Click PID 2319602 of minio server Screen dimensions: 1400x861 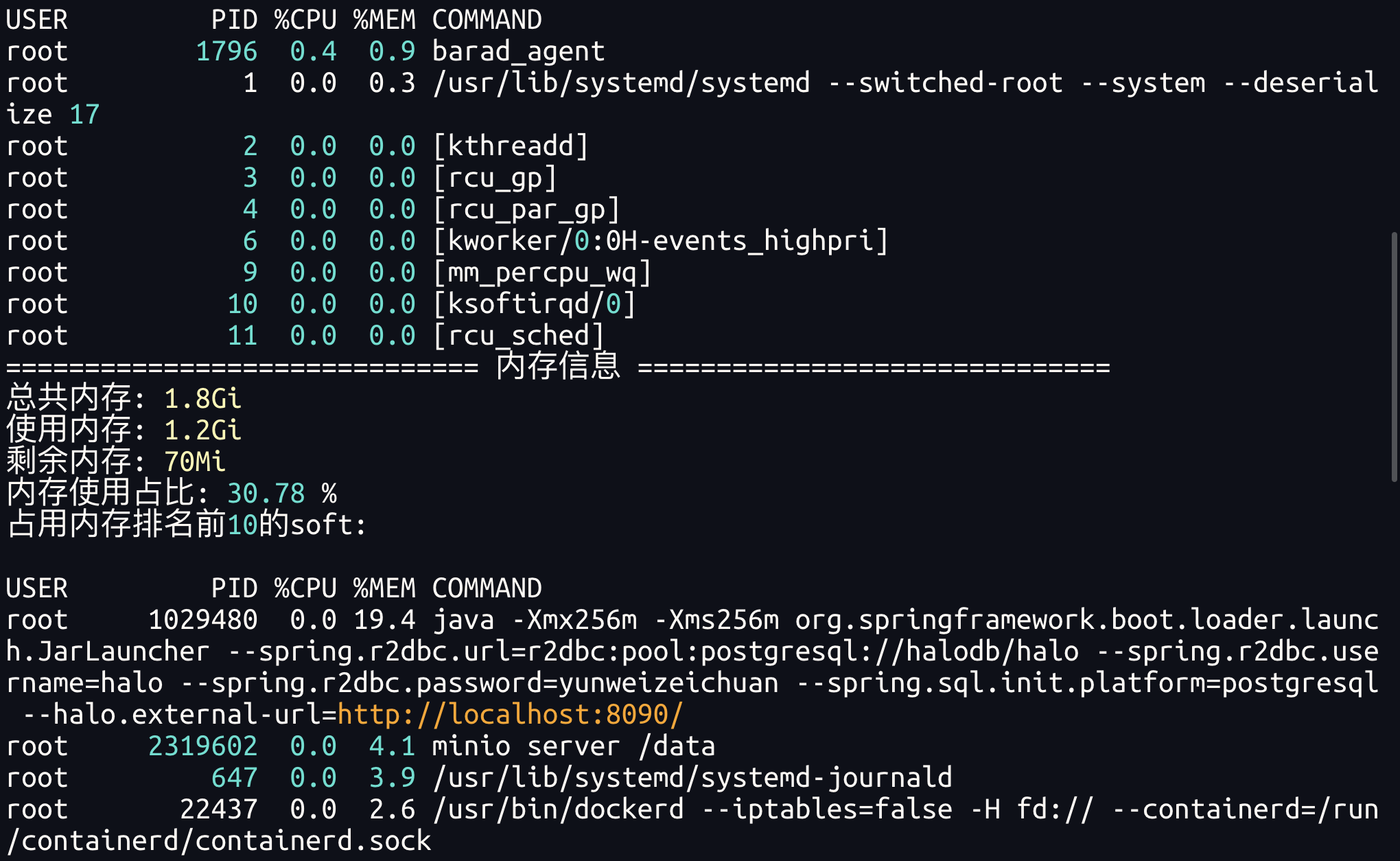(x=203, y=746)
